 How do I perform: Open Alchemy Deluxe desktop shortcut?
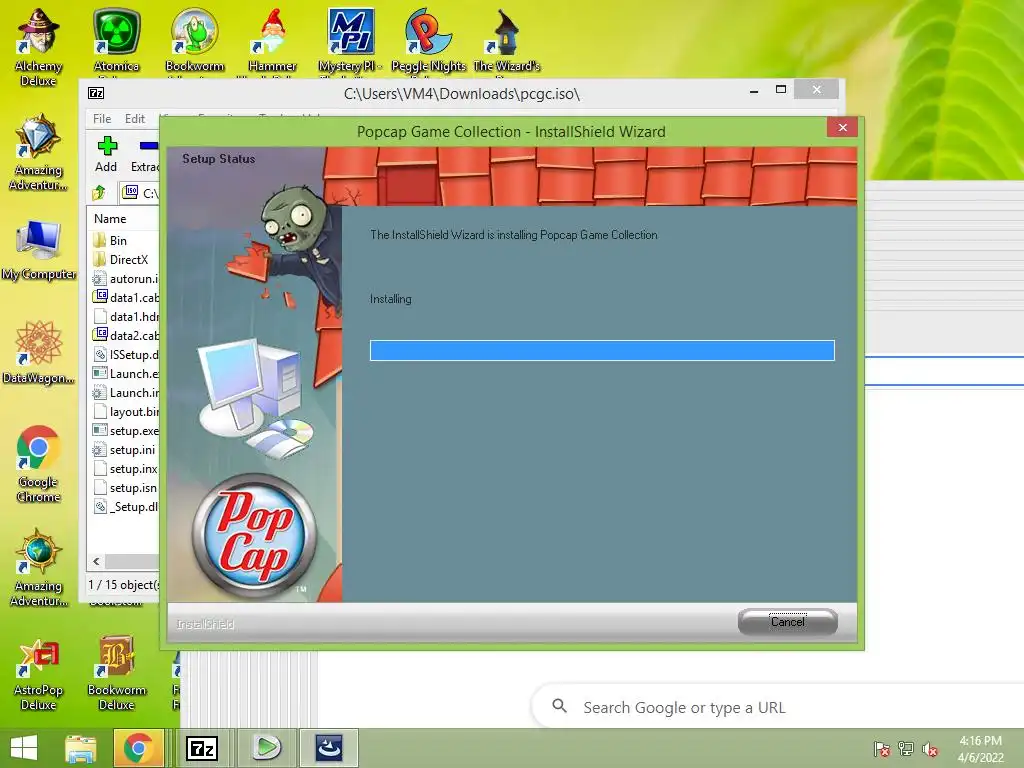[39, 47]
